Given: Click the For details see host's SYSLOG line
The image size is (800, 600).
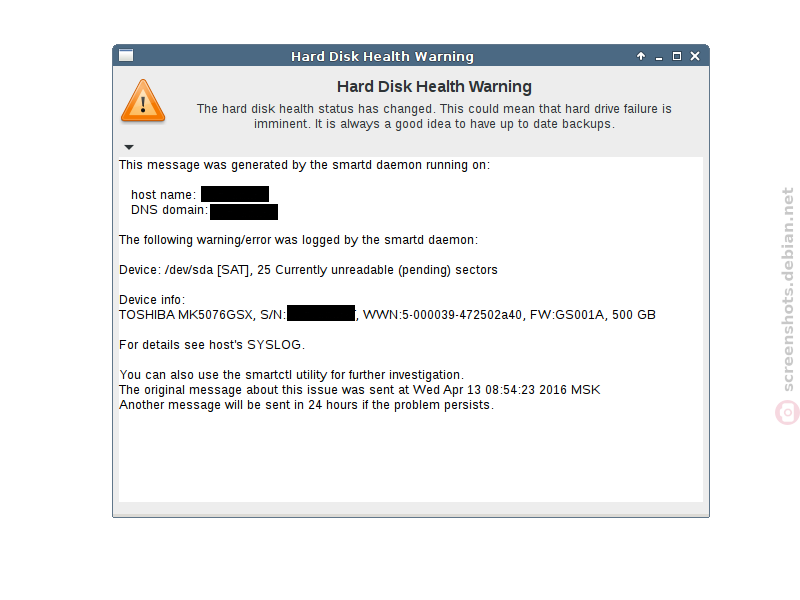Looking at the screenshot, I should (212, 345).
